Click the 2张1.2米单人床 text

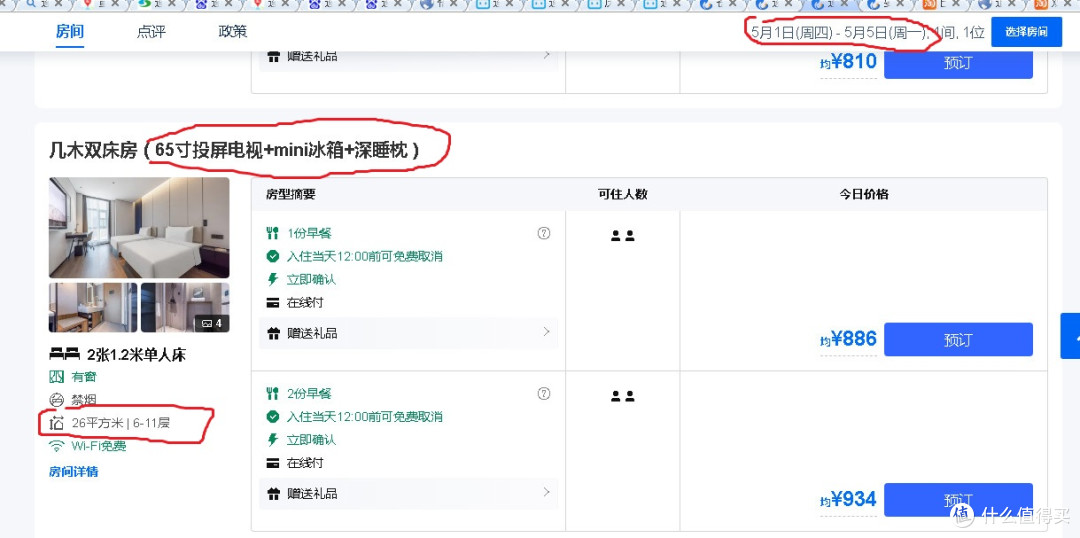click(136, 355)
